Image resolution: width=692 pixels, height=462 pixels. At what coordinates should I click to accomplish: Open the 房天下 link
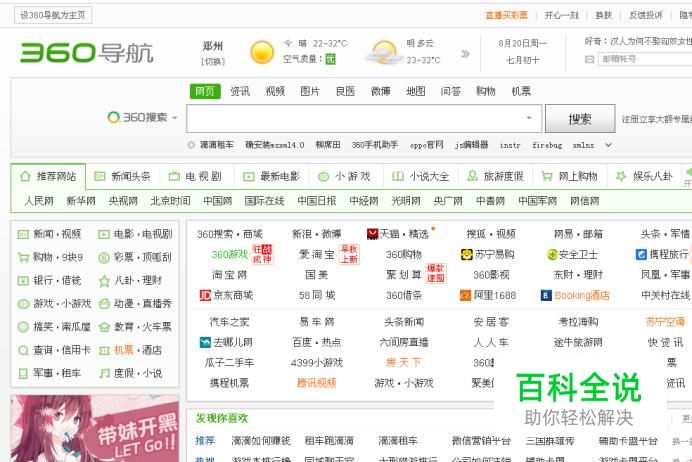coord(403,363)
